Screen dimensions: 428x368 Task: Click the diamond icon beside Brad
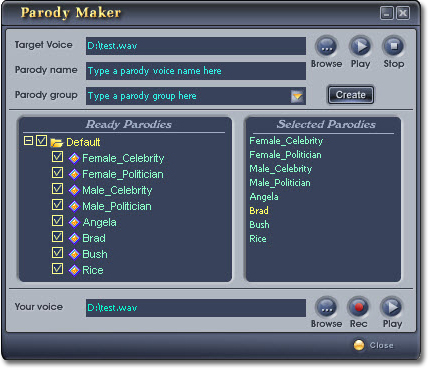pyautogui.click(x=74, y=238)
